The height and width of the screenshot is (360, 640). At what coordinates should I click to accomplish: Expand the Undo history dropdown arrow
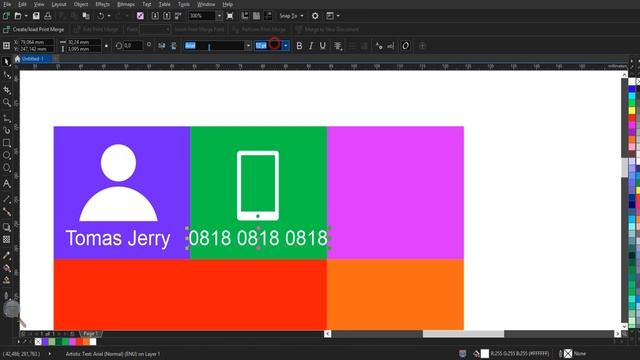click(x=109, y=16)
